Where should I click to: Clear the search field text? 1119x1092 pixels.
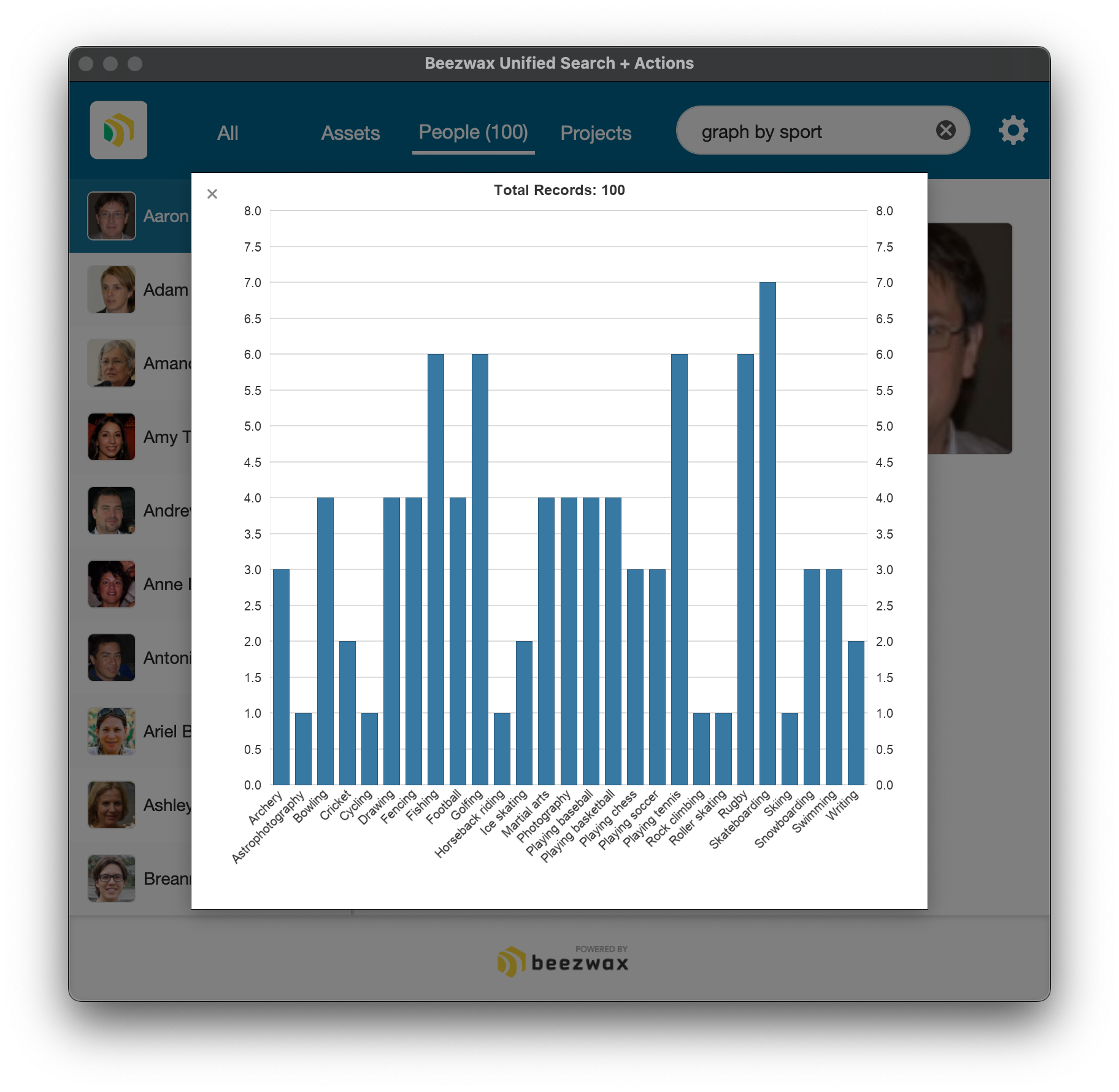tap(945, 130)
